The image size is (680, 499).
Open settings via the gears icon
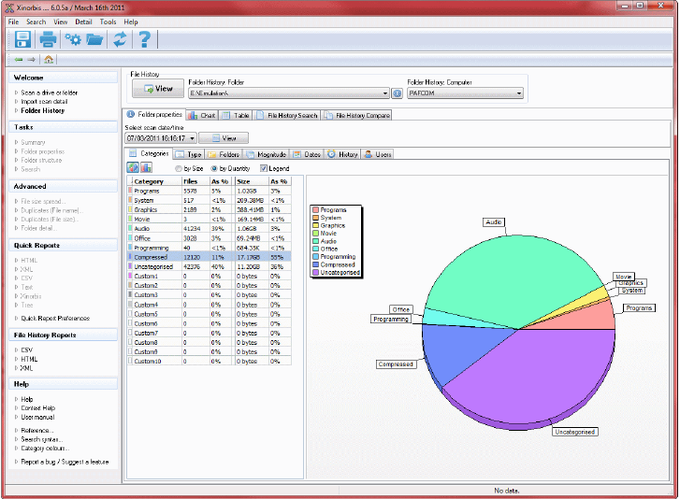tap(73, 40)
